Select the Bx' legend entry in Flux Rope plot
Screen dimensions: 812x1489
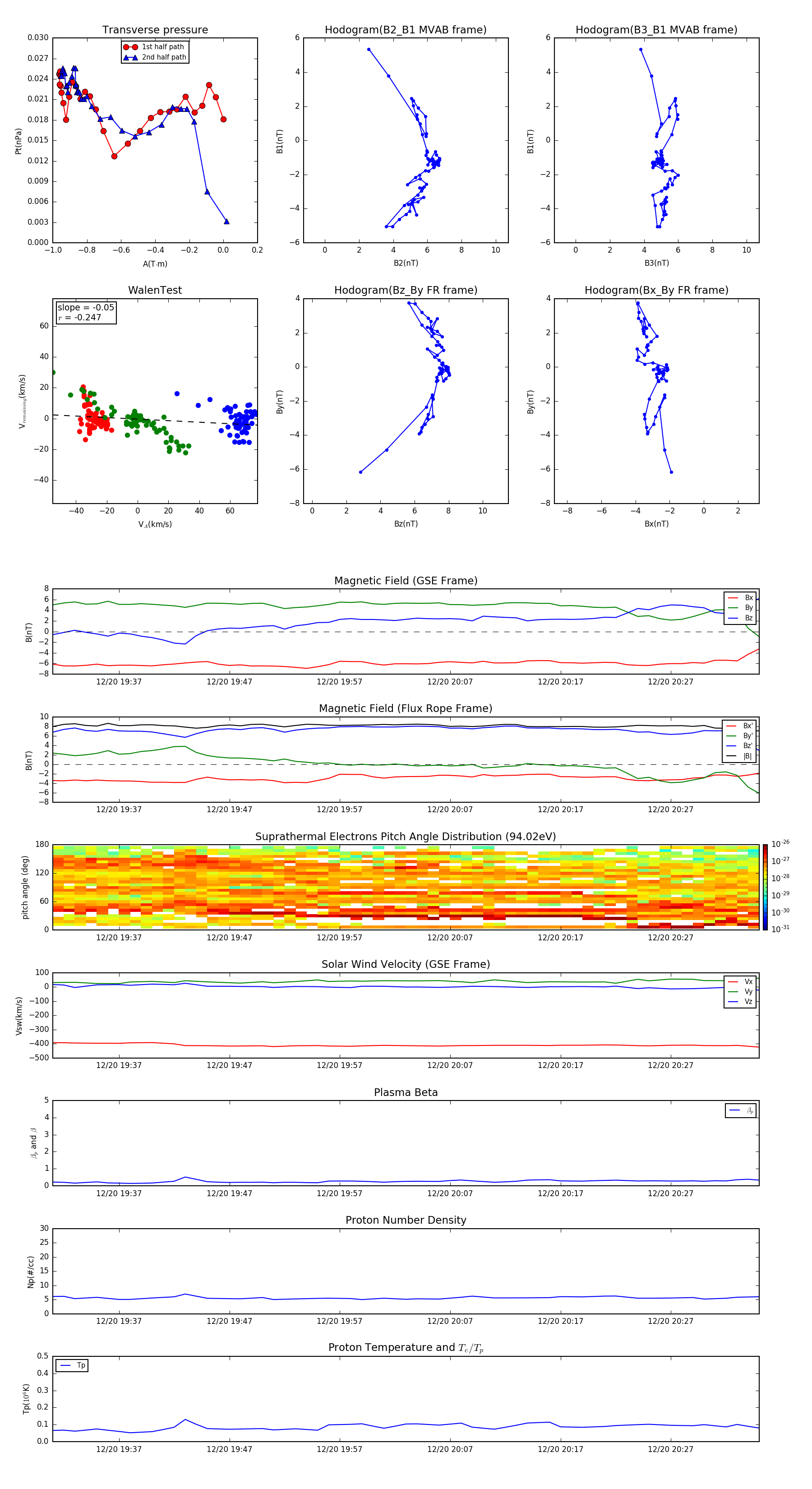(739, 726)
